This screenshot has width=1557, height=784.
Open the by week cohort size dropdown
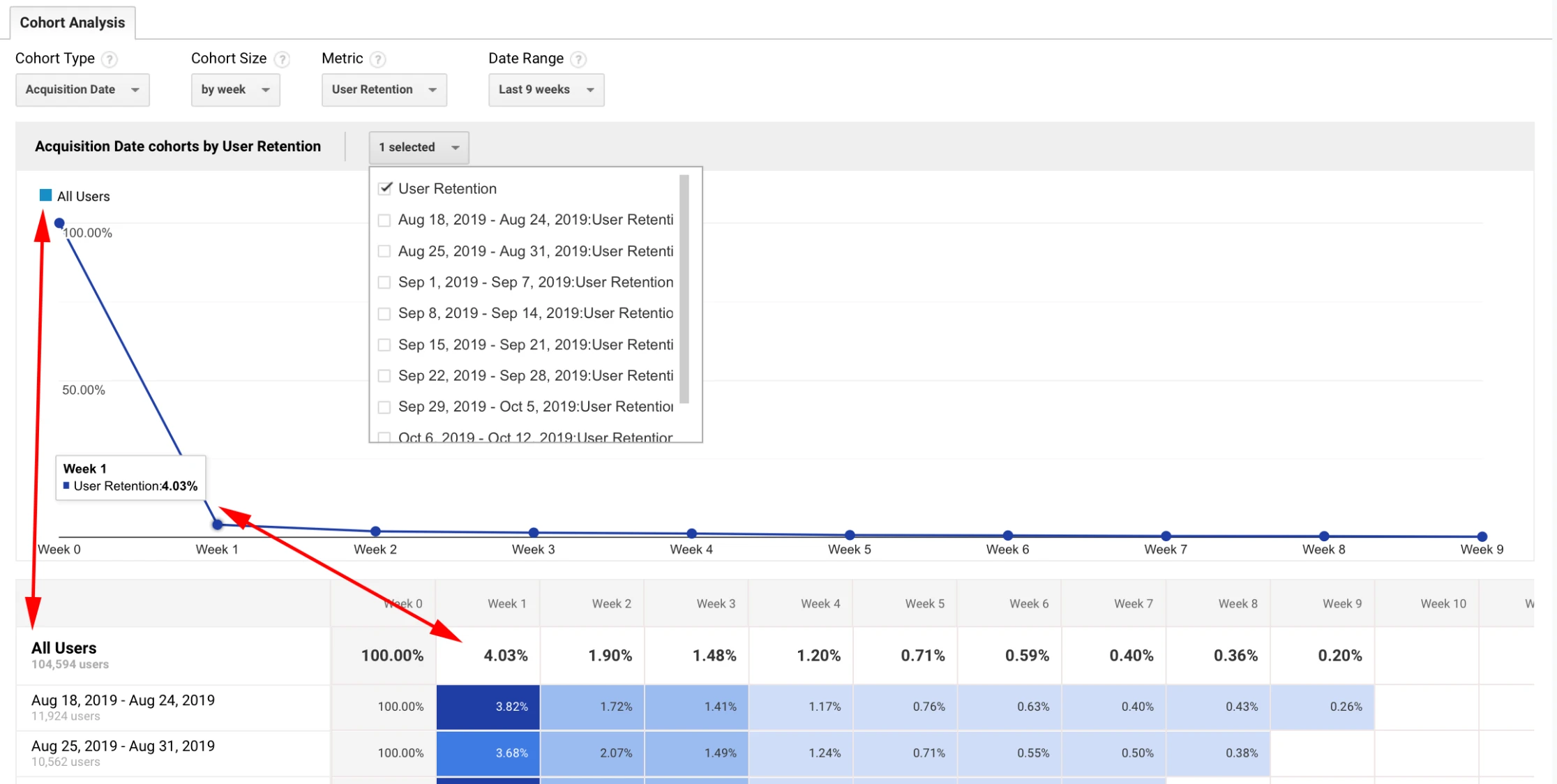pyautogui.click(x=235, y=90)
